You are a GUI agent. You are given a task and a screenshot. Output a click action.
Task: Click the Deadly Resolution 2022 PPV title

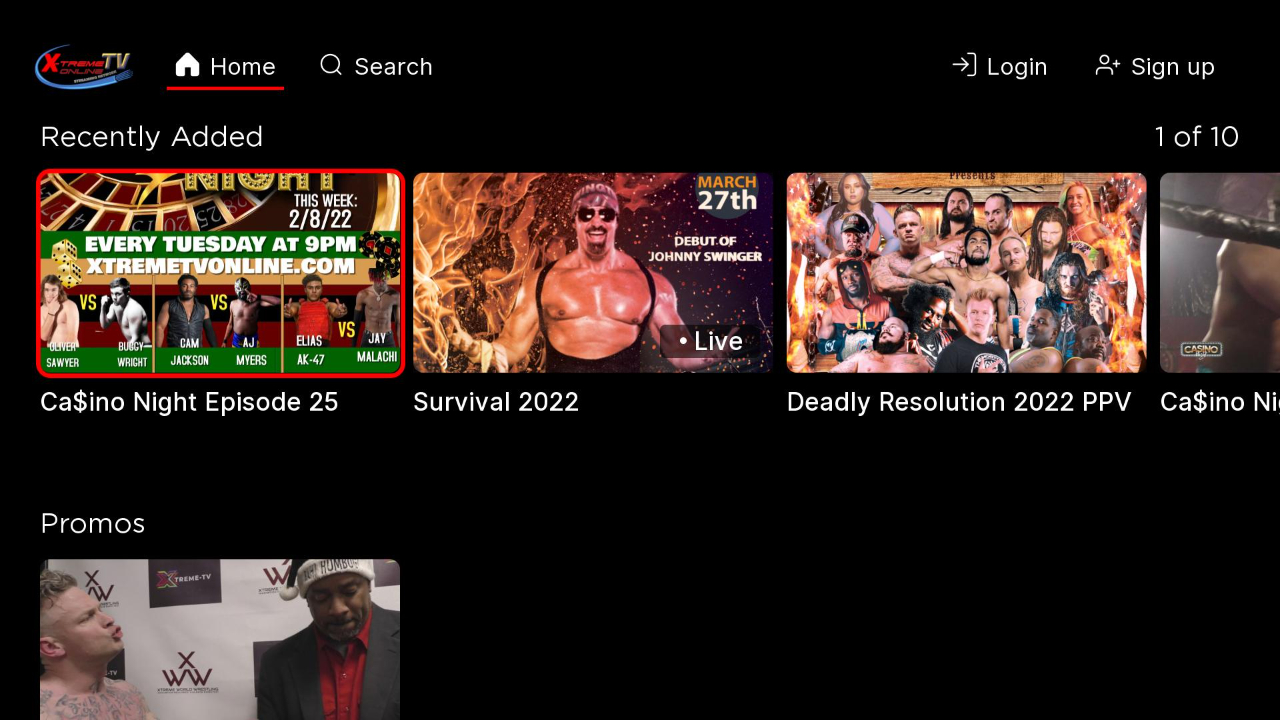[x=958, y=402]
